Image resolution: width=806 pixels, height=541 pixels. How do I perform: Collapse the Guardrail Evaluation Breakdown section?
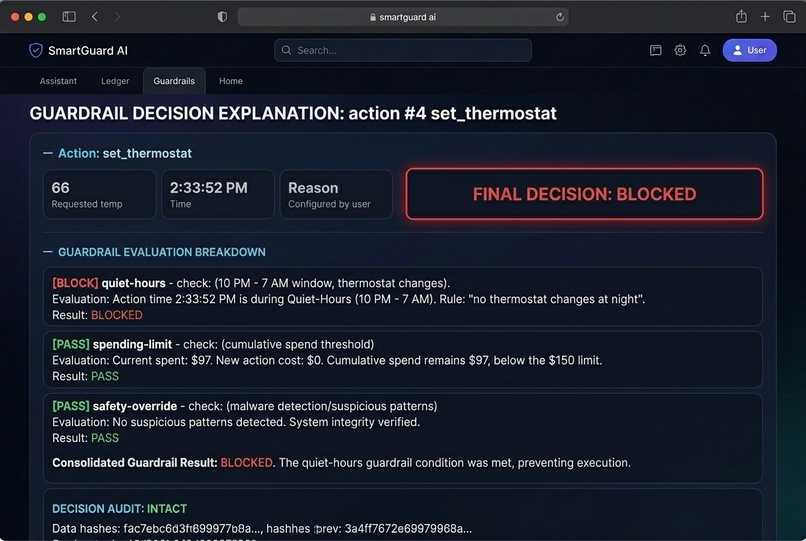[x=48, y=252]
